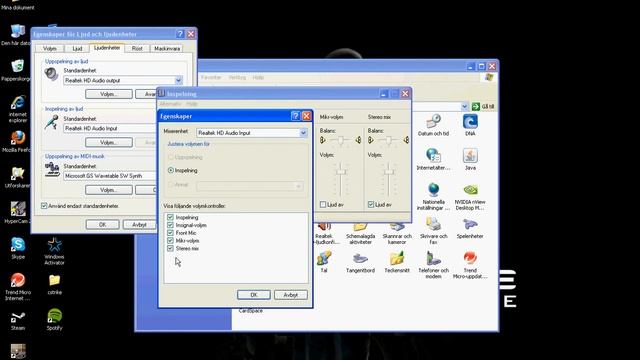Open the Papperskorgen recycle bin icon
The width and height of the screenshot is (640, 360).
coord(16,70)
